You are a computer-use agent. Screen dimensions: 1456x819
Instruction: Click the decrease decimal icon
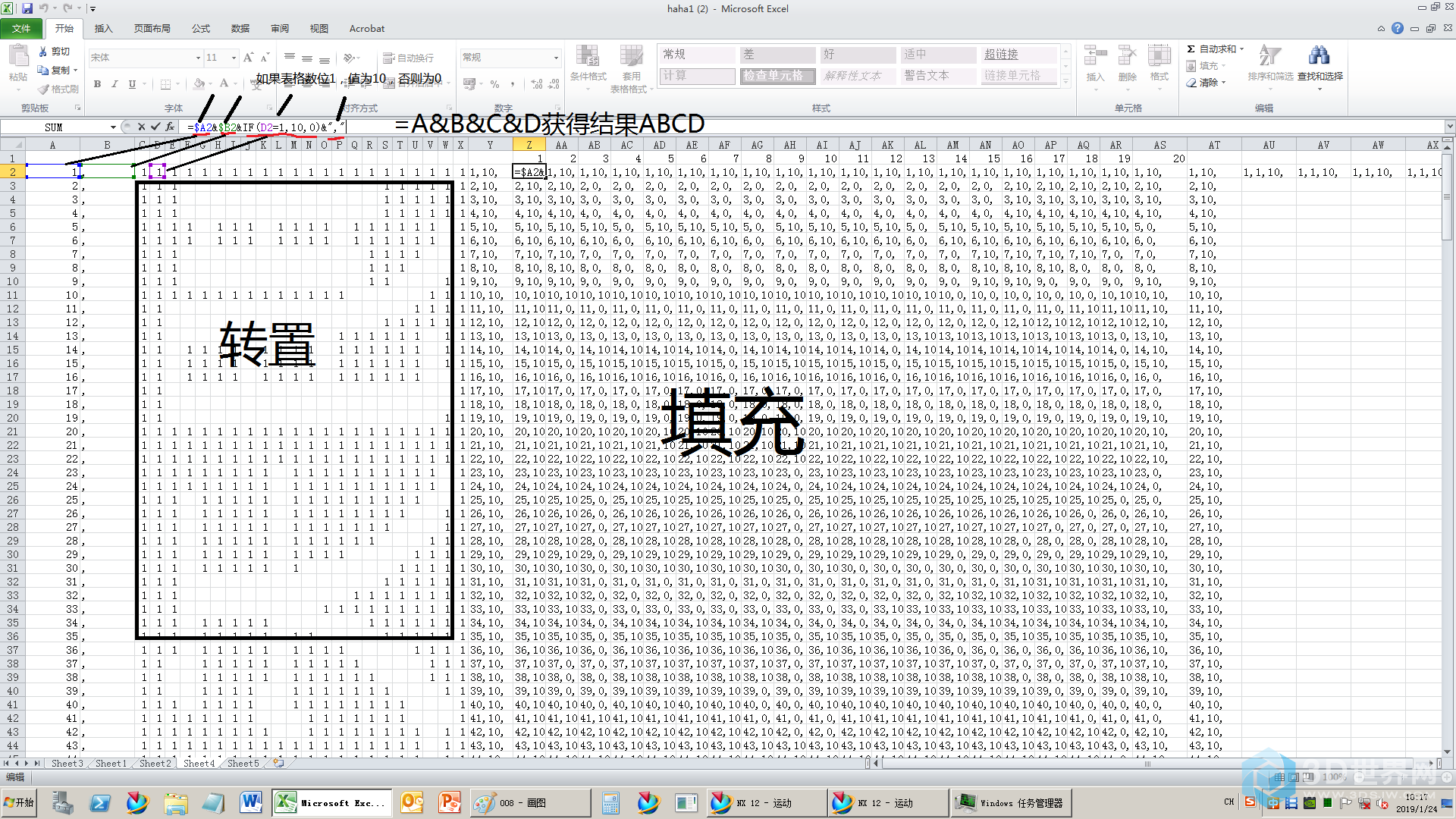pyautogui.click(x=555, y=84)
